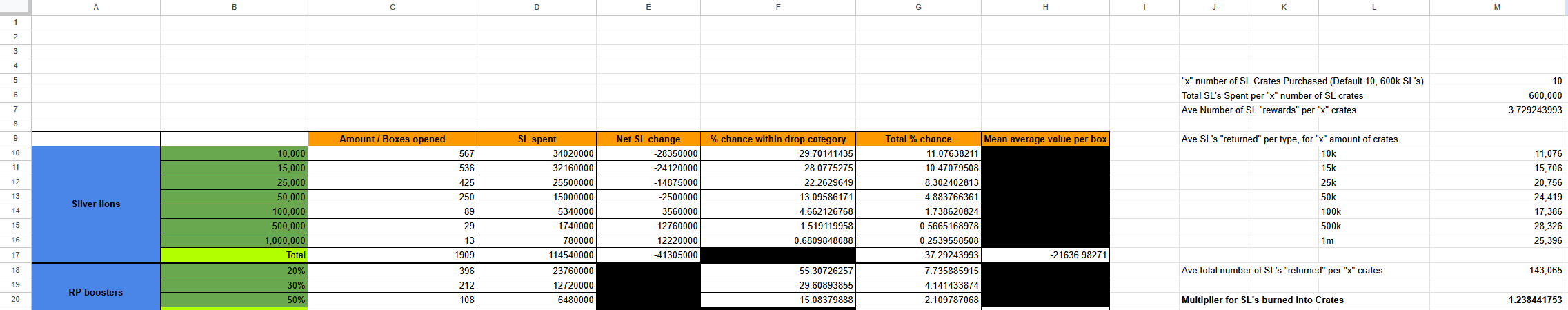Select the crates purchased input cell showing 10
Screen dimensions: 1568x310
click(1497, 81)
